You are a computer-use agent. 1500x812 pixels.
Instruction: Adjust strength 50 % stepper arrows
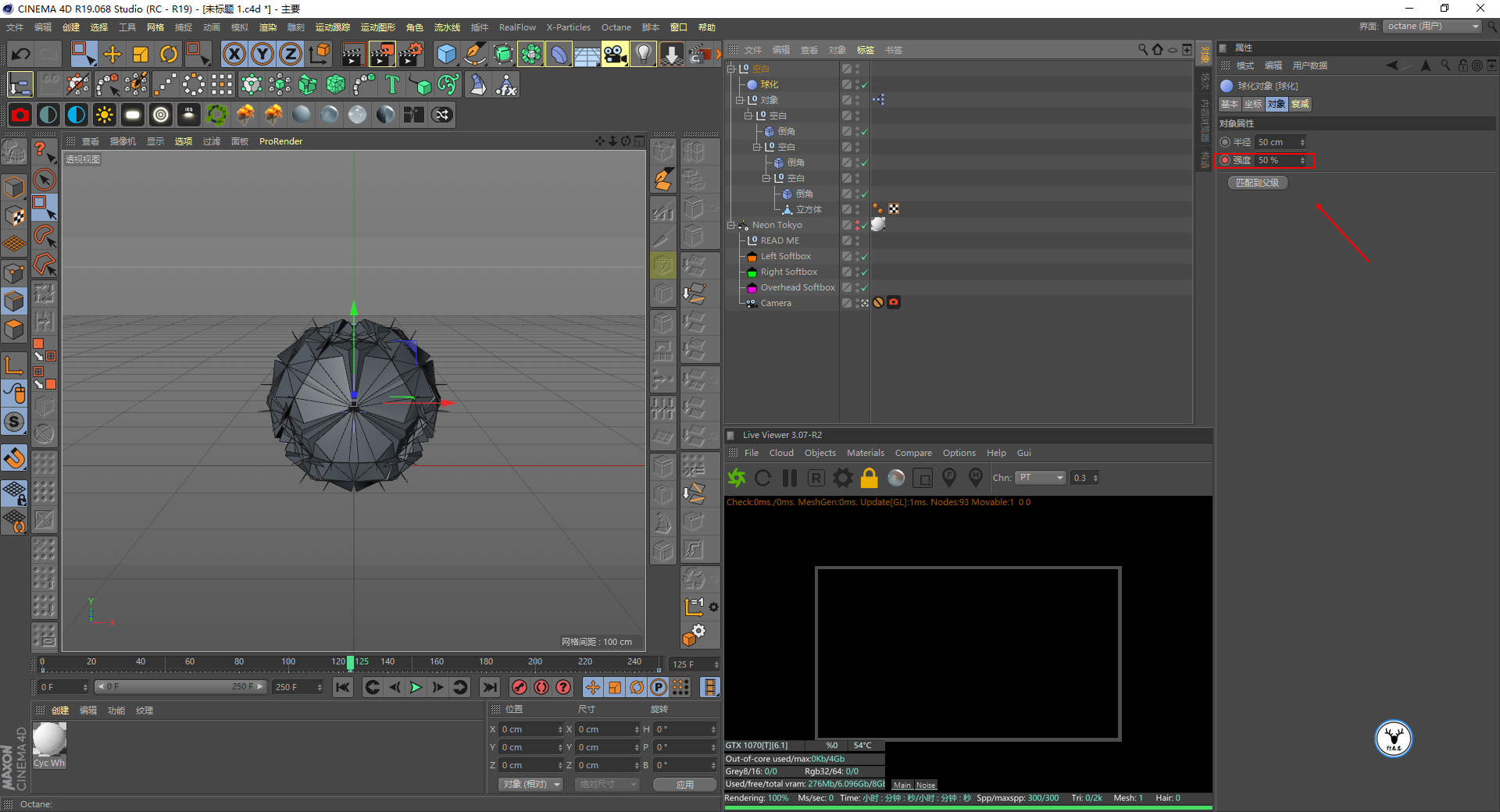coord(1302,160)
